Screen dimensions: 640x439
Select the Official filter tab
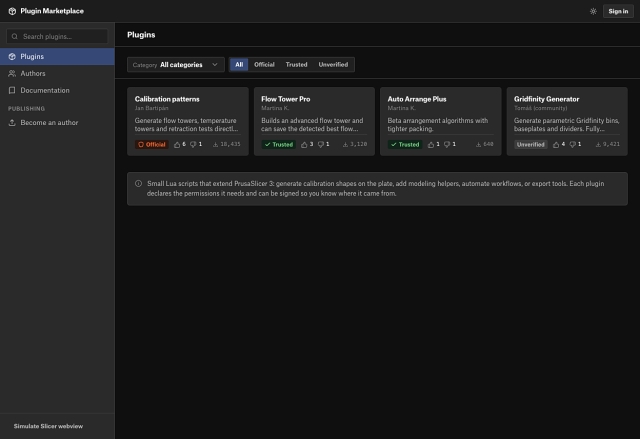tap(264, 64)
